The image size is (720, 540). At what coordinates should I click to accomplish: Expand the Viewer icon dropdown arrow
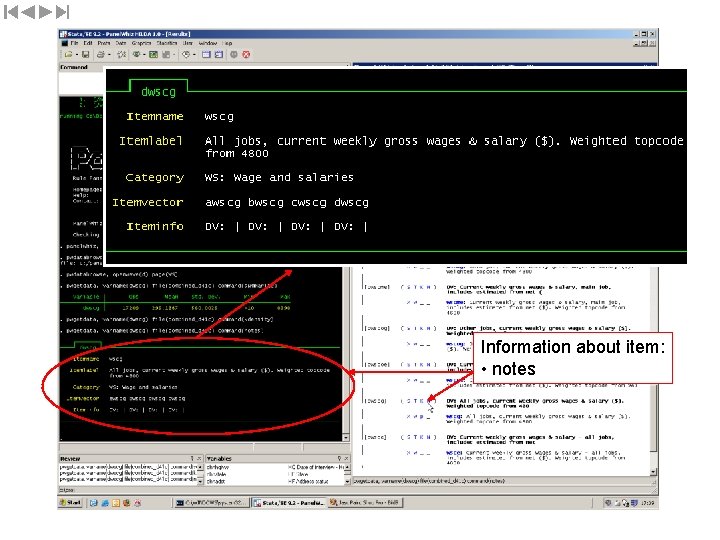click(x=144, y=55)
